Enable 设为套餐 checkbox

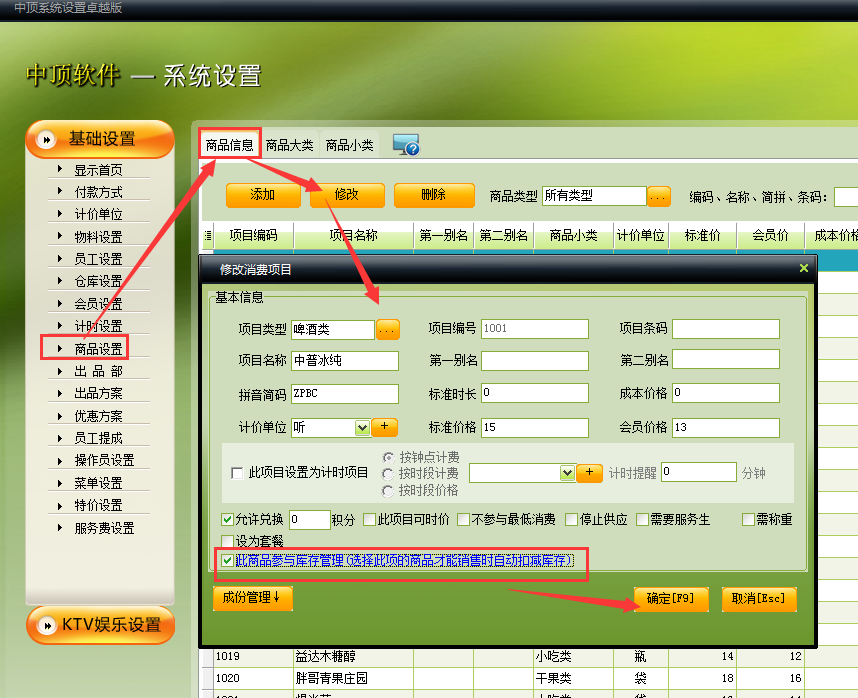point(227,541)
